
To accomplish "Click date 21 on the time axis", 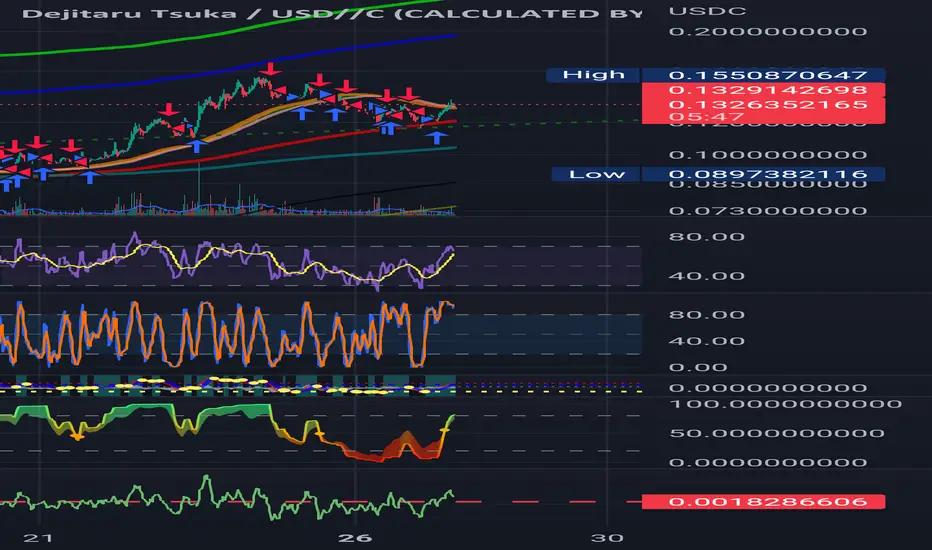I will [x=38, y=538].
